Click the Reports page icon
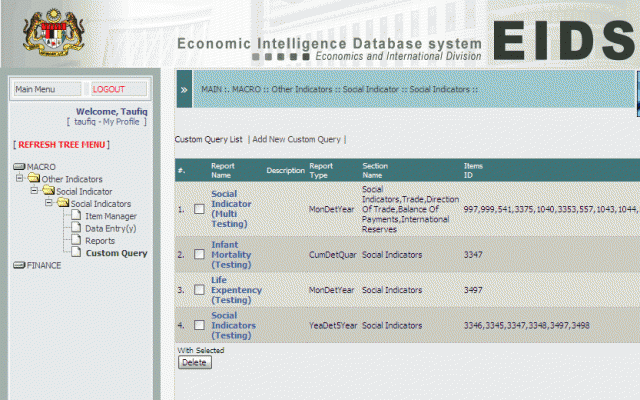The height and width of the screenshot is (400, 640). coord(76,239)
